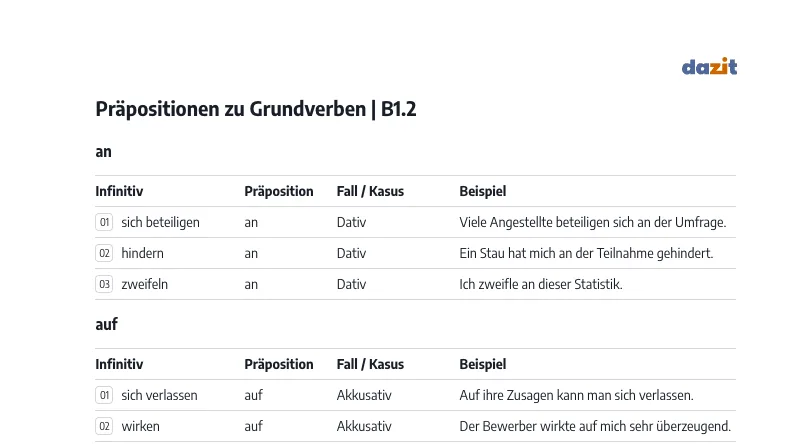This screenshot has width=794, height=447.
Task: Click example sentence about the Stau
Action: click(586, 253)
